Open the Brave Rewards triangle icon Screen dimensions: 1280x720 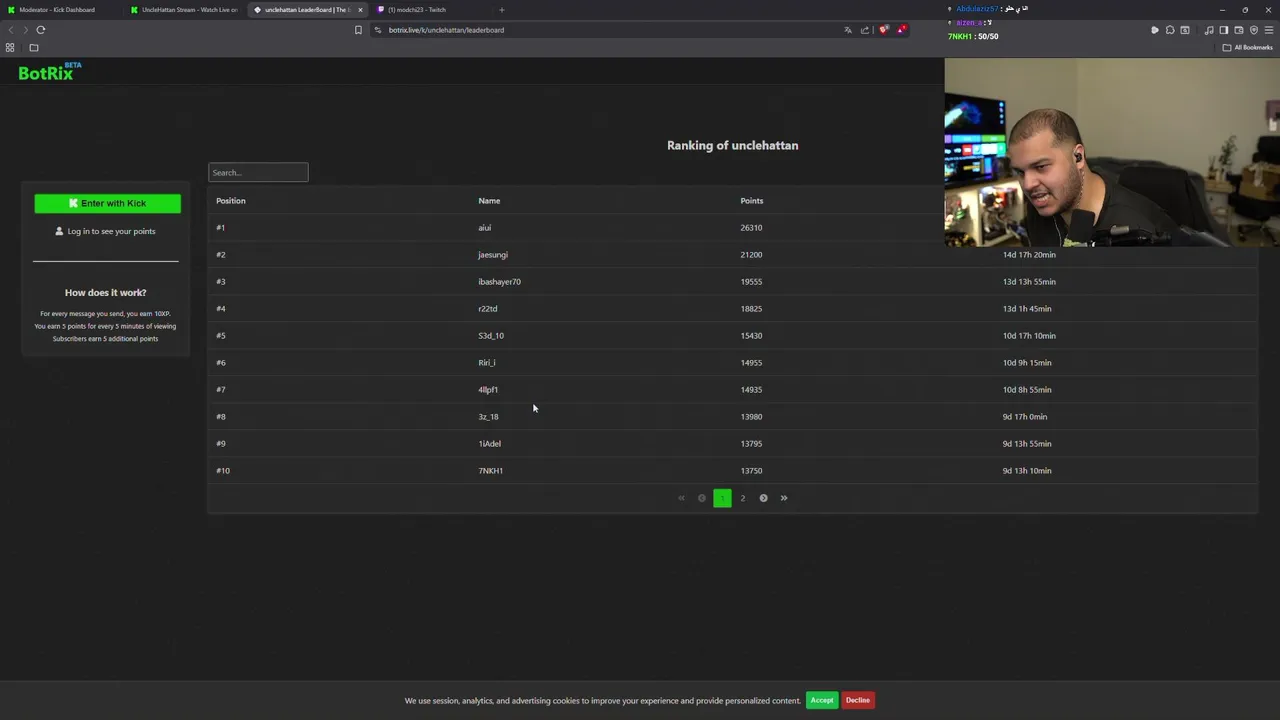tap(901, 30)
